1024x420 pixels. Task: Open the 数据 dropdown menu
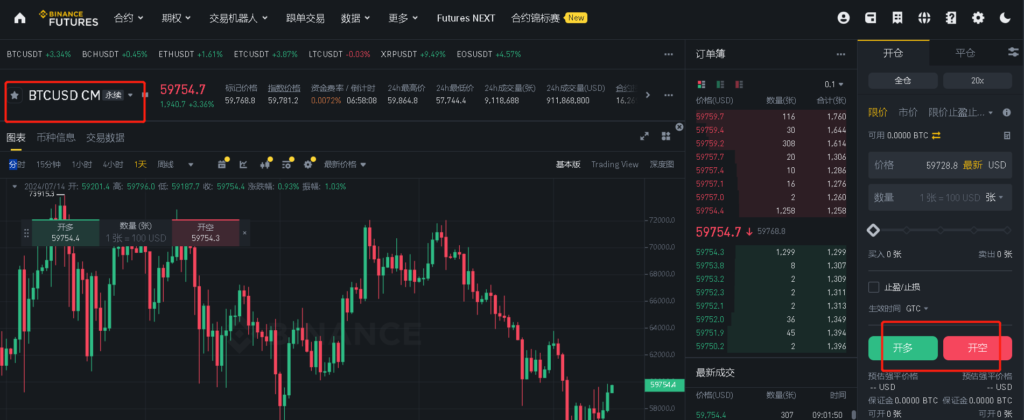pyautogui.click(x=355, y=18)
